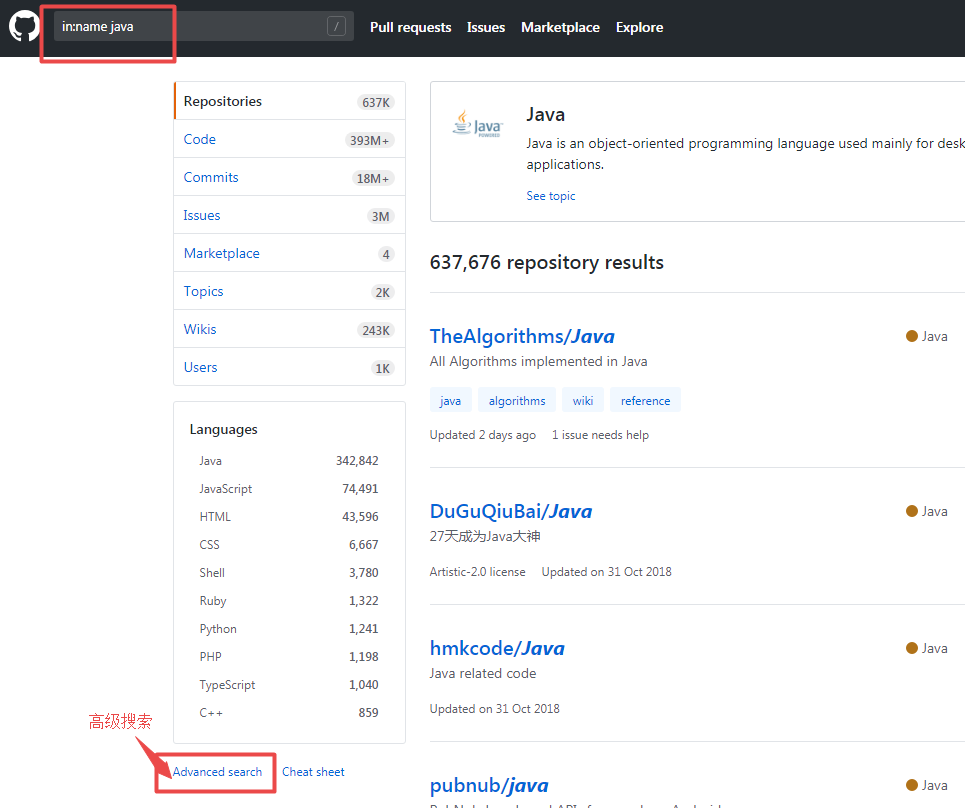
Task: Open DuGuQiuBai/Java repository
Action: pyautogui.click(x=511, y=511)
